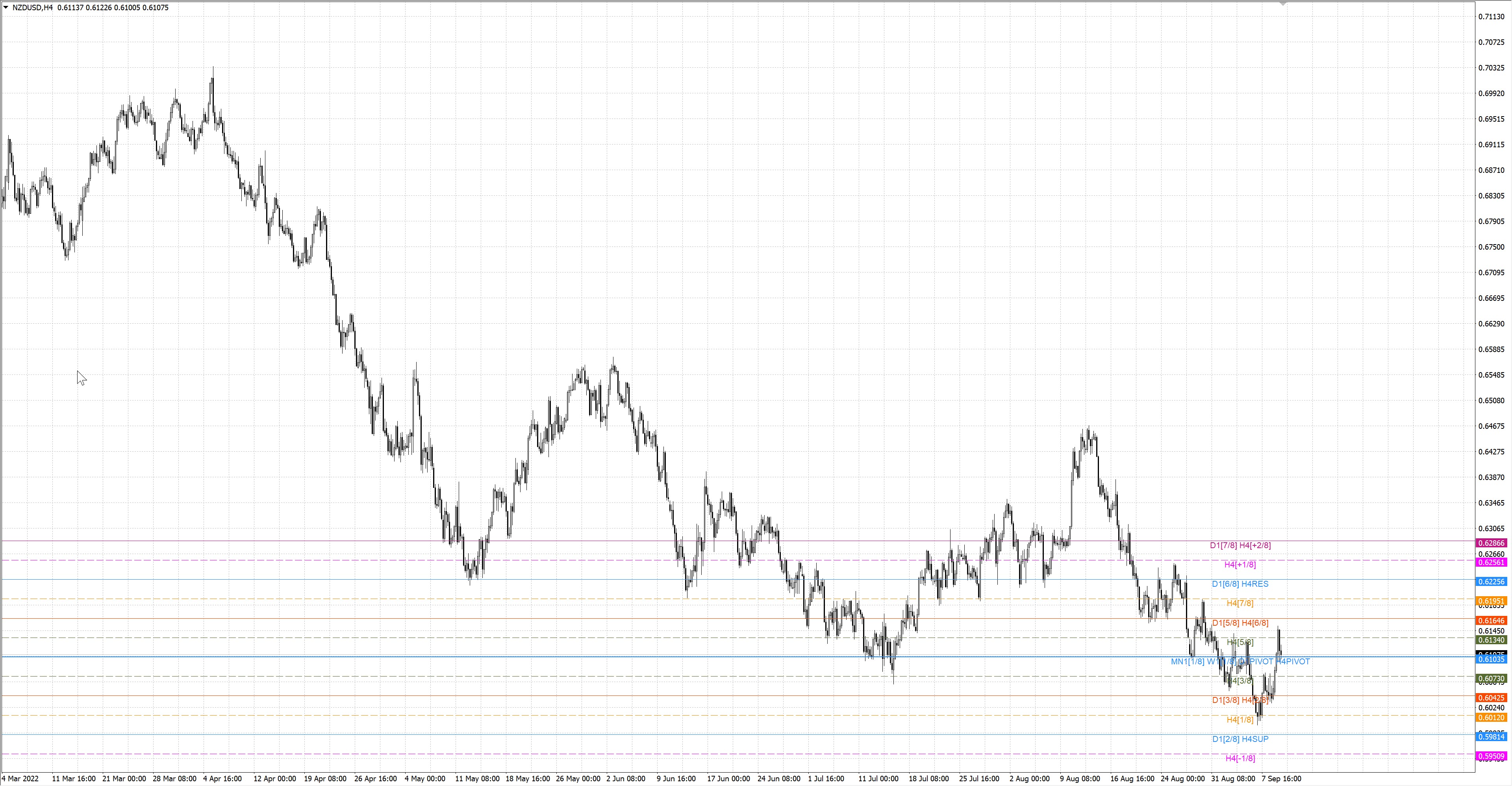Click 0.67500 on the price scale

tap(1492, 247)
